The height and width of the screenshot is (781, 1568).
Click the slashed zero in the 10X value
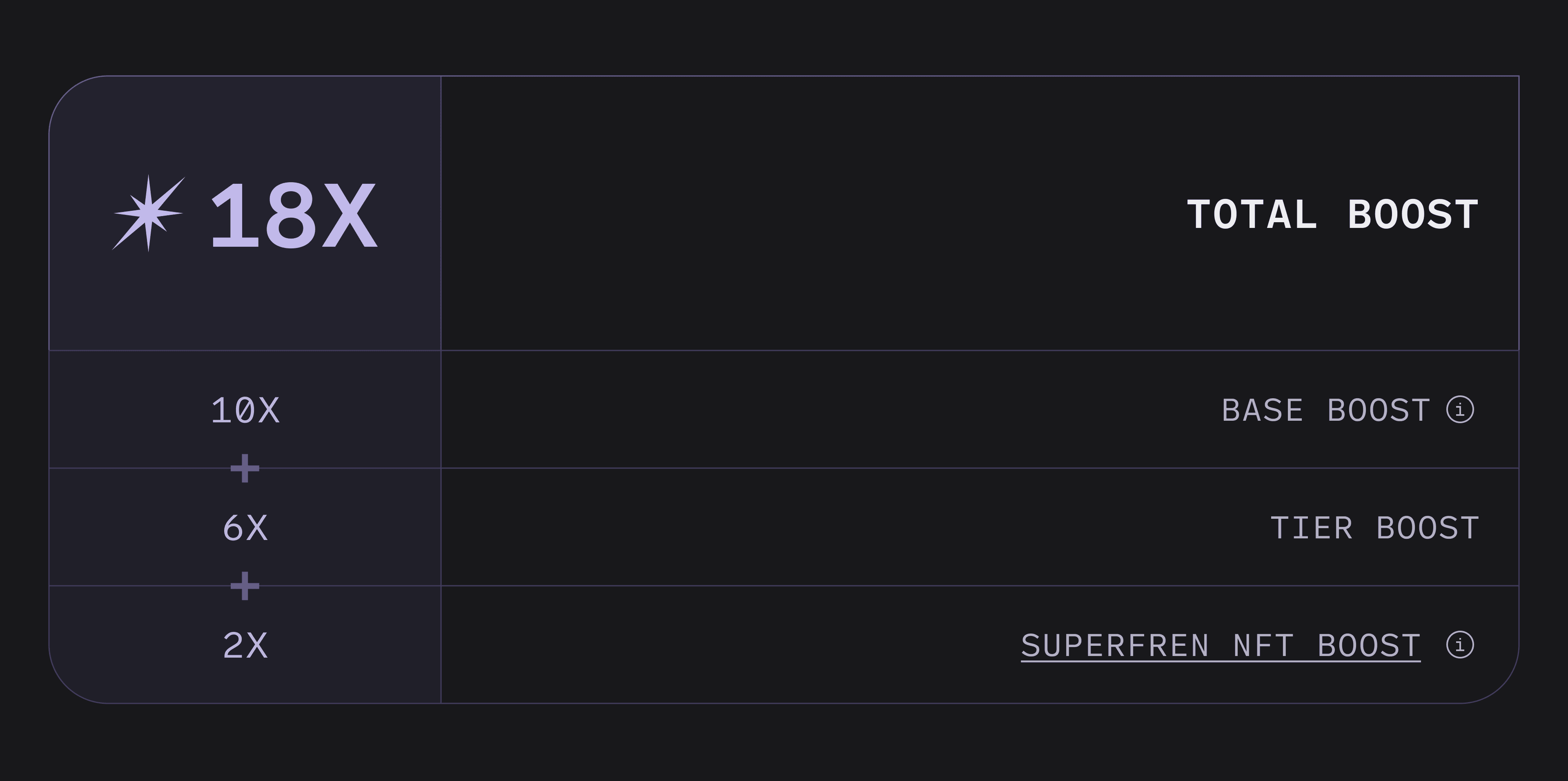click(245, 410)
